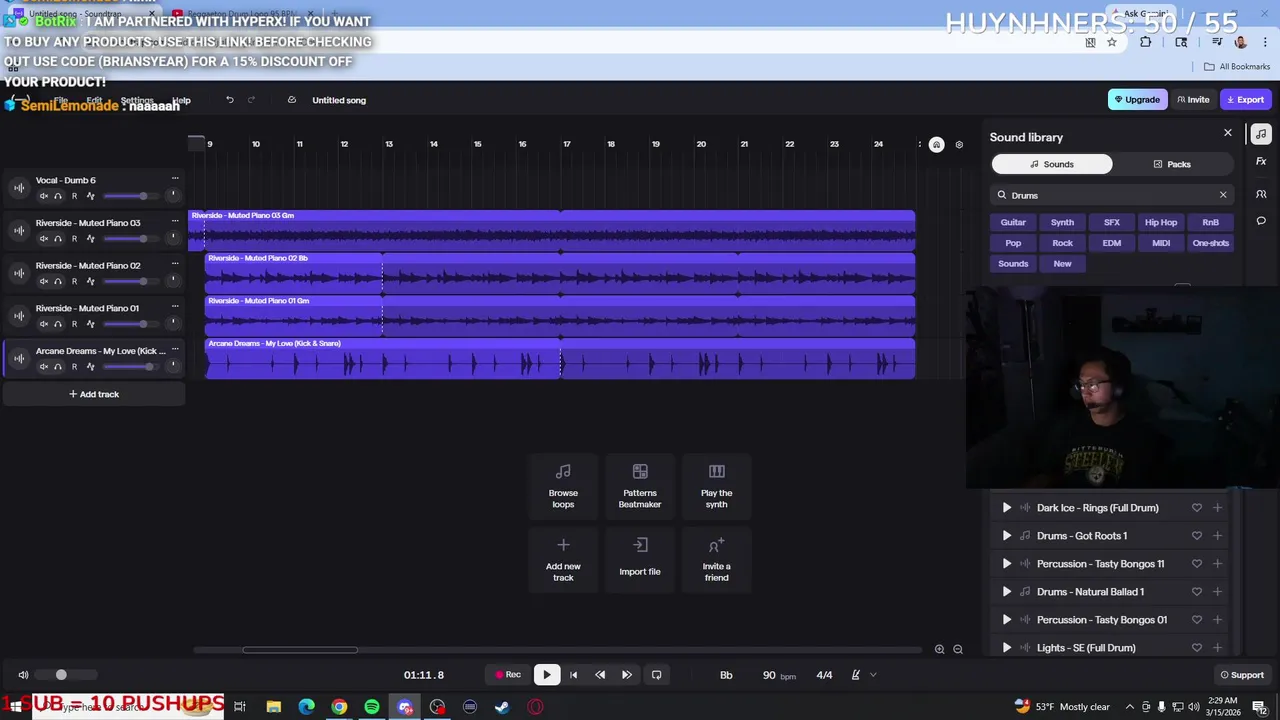Open Riverside - Muted Piano 01 track options menu
Image resolution: width=1280 pixels, height=720 pixels.
coord(175,307)
